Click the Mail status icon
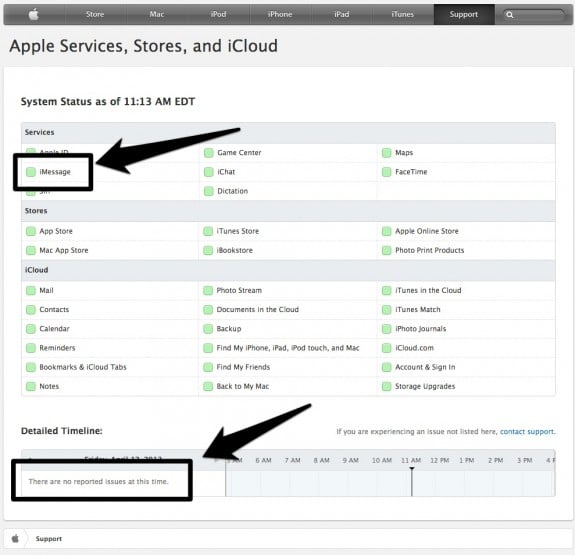This screenshot has width=575, height=555. (x=31, y=291)
